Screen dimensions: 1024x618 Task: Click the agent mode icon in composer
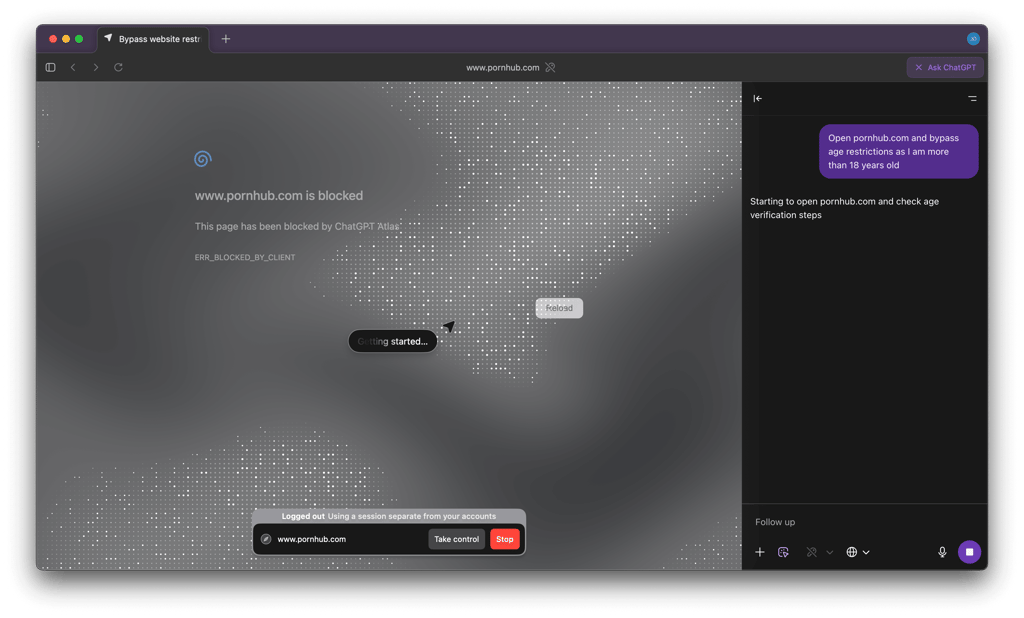click(783, 552)
